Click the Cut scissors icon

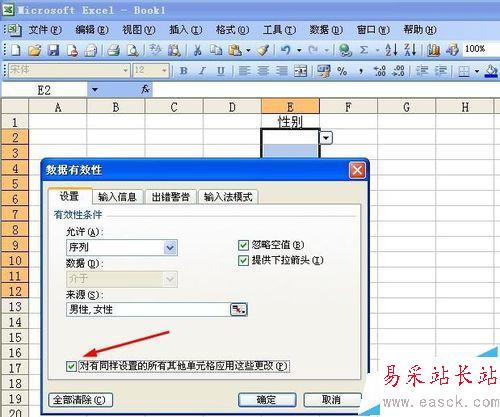coord(198,50)
